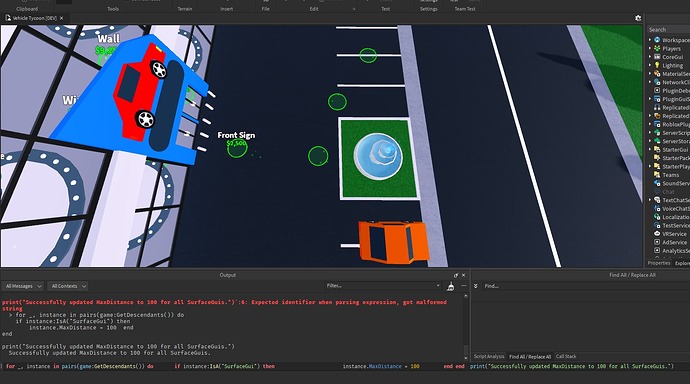Select the RobloxPluginGuiService icon in Explorer
Screen dimensions: 690x384
[657, 124]
